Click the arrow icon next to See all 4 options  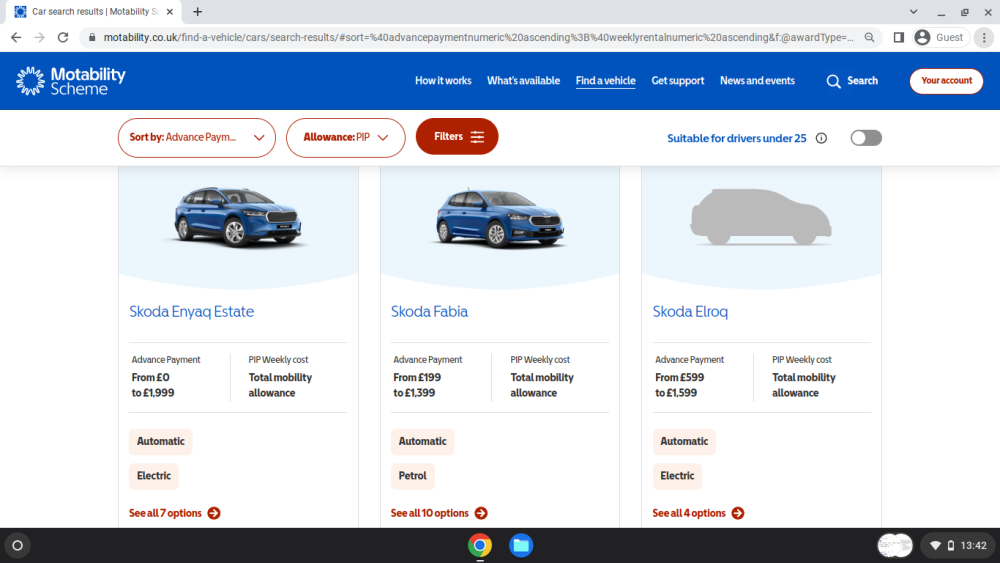point(738,513)
